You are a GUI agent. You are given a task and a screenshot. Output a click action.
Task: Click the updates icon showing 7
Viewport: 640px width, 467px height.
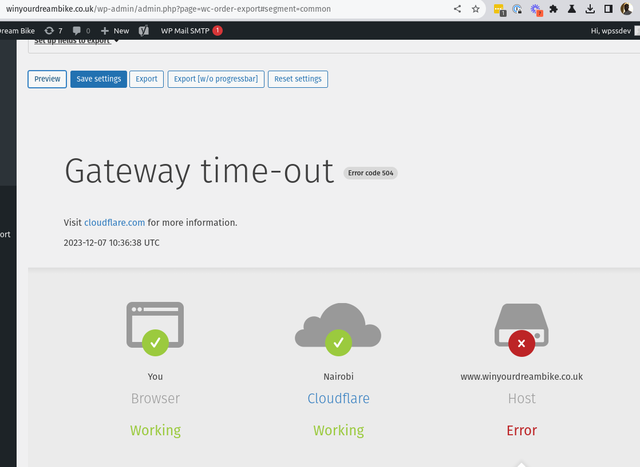(53, 31)
